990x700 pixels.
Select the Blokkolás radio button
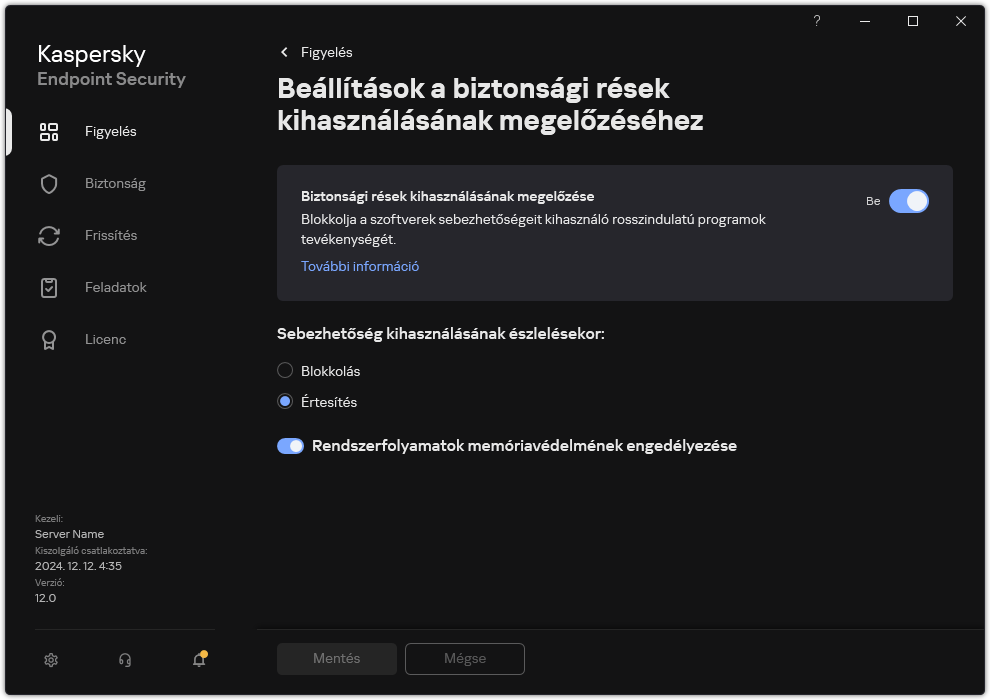point(284,370)
